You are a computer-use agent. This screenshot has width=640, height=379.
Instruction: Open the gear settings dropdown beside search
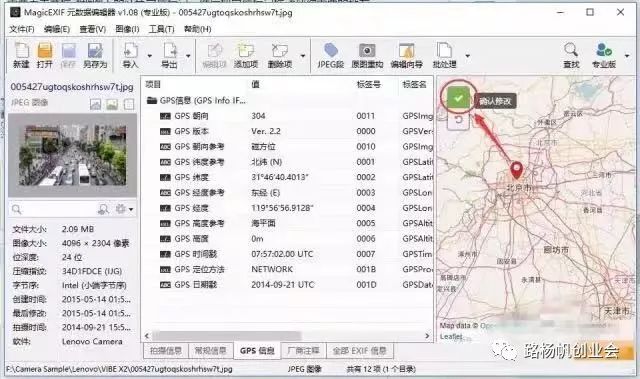pyautogui.click(x=124, y=209)
